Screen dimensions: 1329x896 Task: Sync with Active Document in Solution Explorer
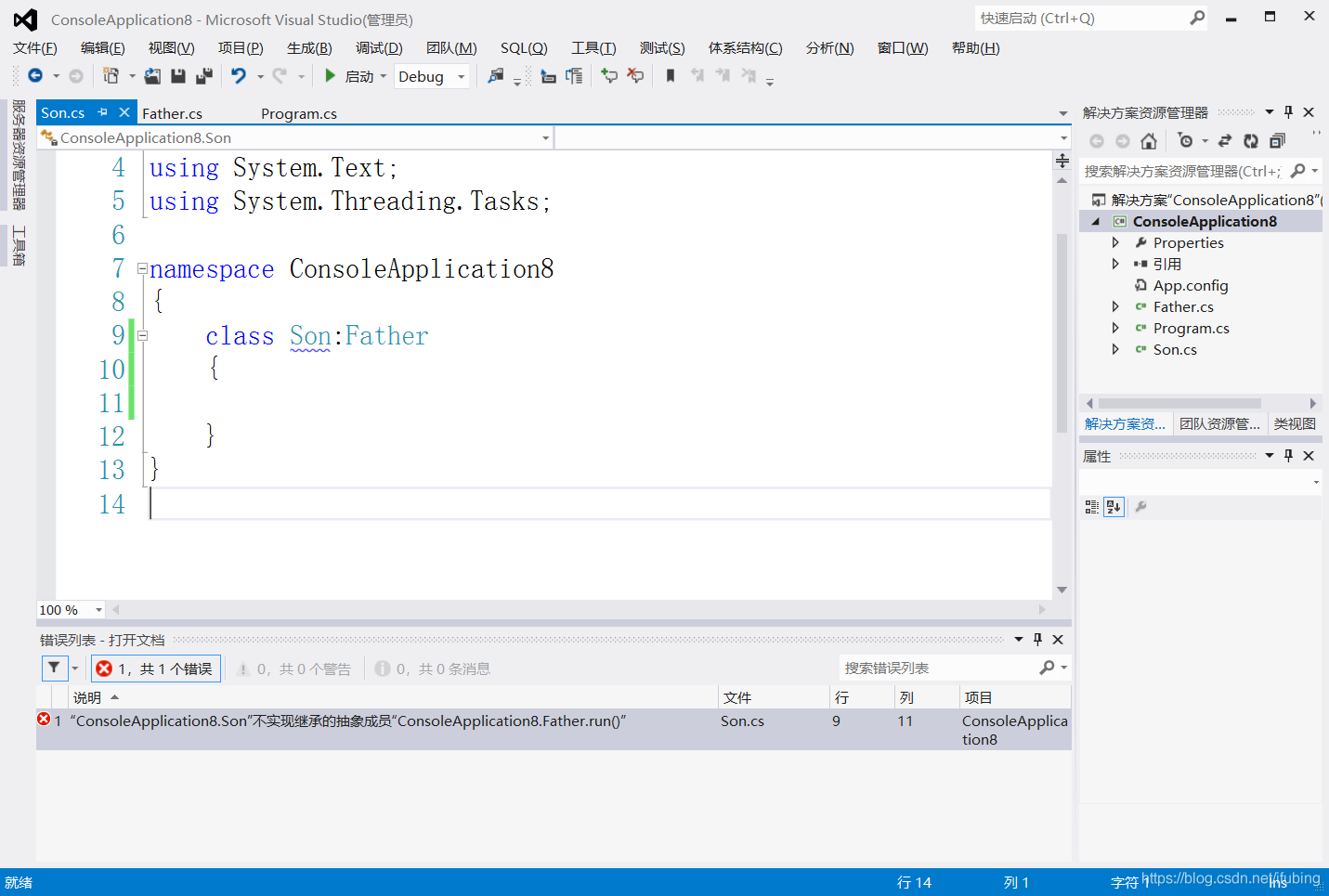tap(1225, 141)
